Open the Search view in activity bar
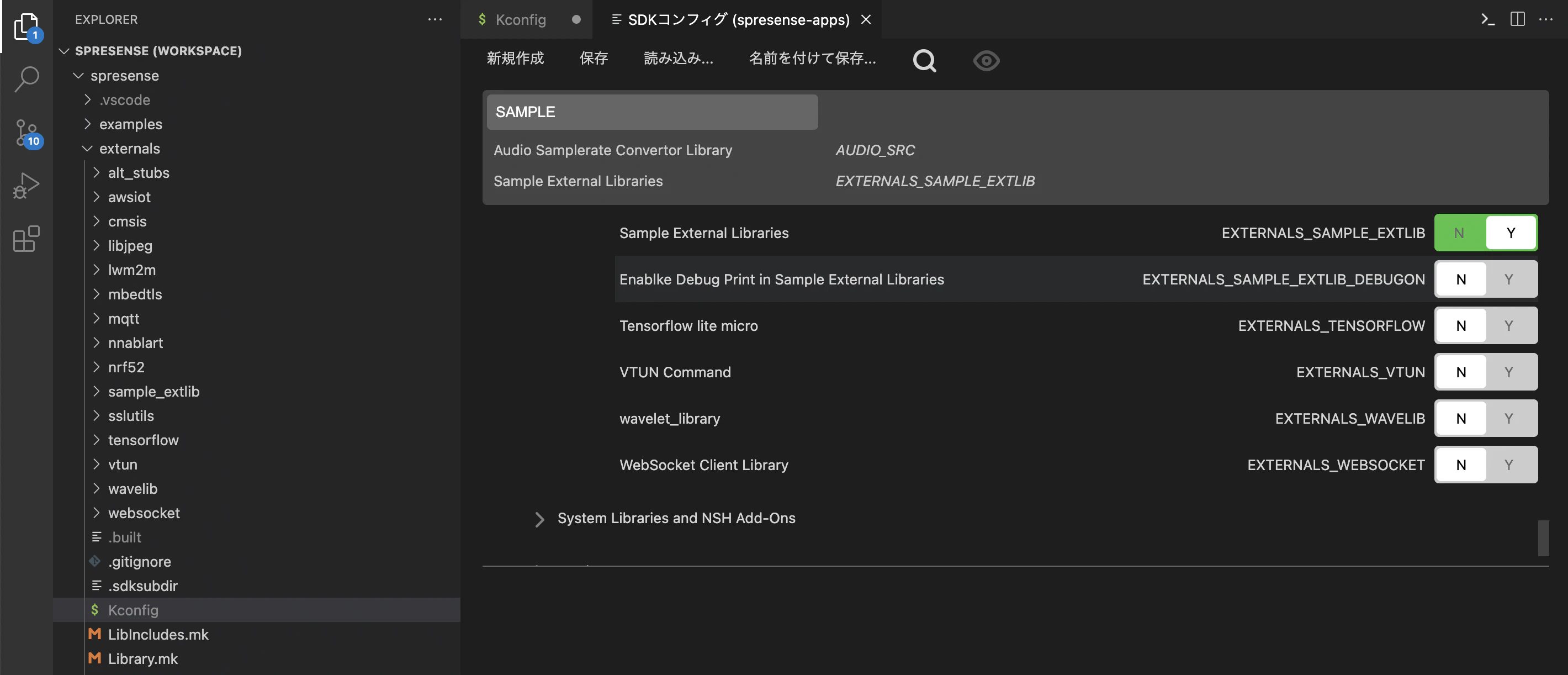 click(26, 79)
